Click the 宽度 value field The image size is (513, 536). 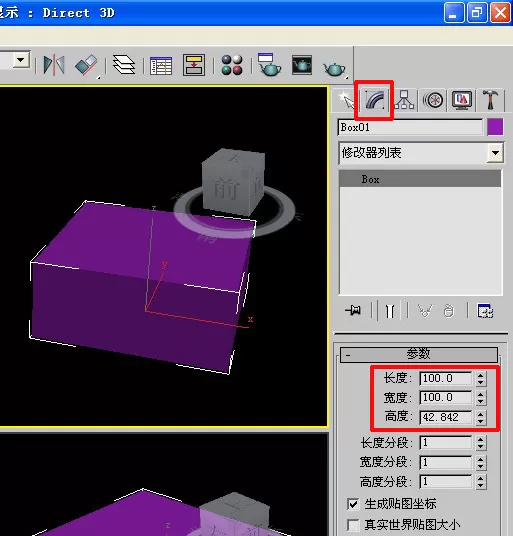pos(446,398)
